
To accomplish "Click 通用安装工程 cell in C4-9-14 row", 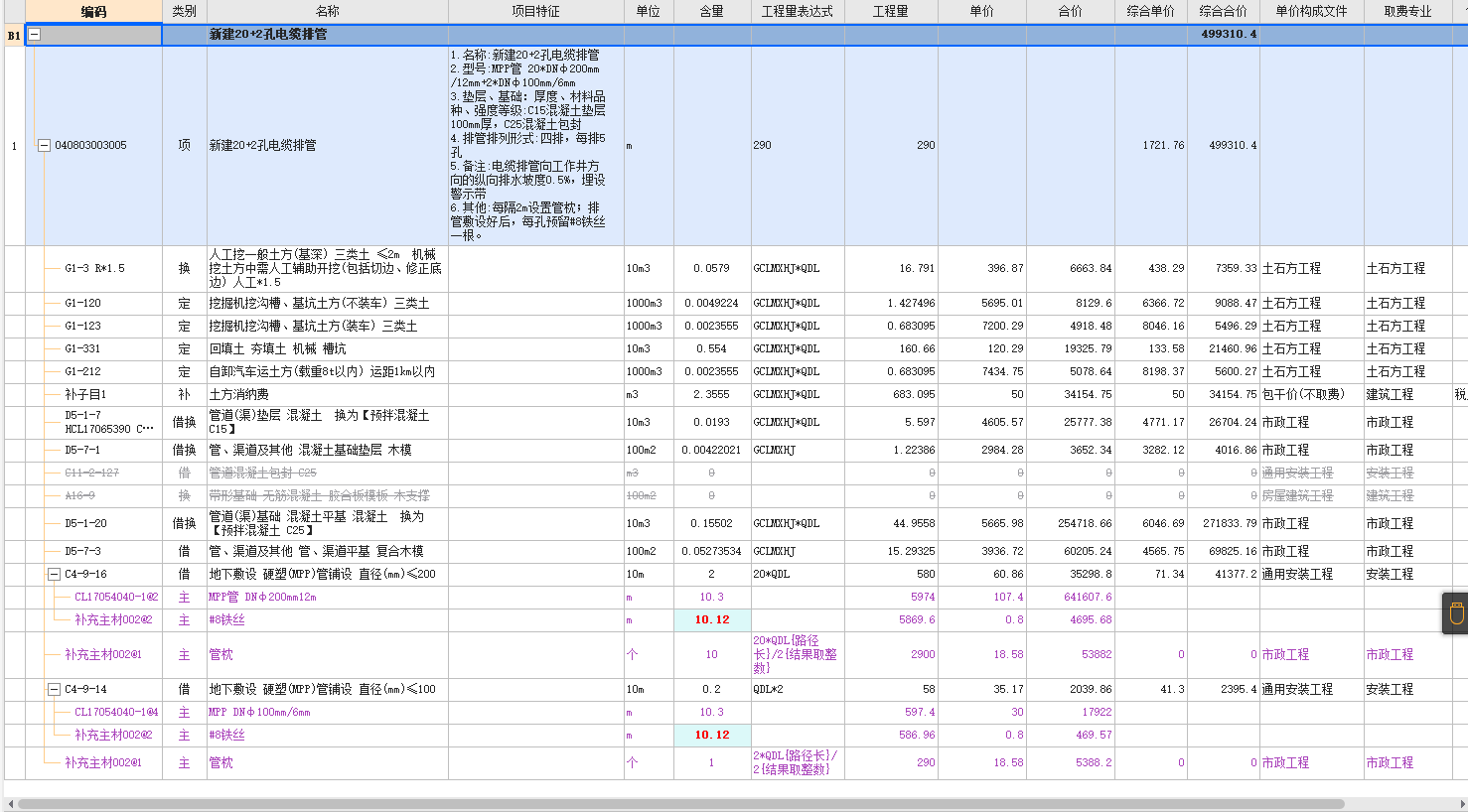I will tap(1312, 689).
